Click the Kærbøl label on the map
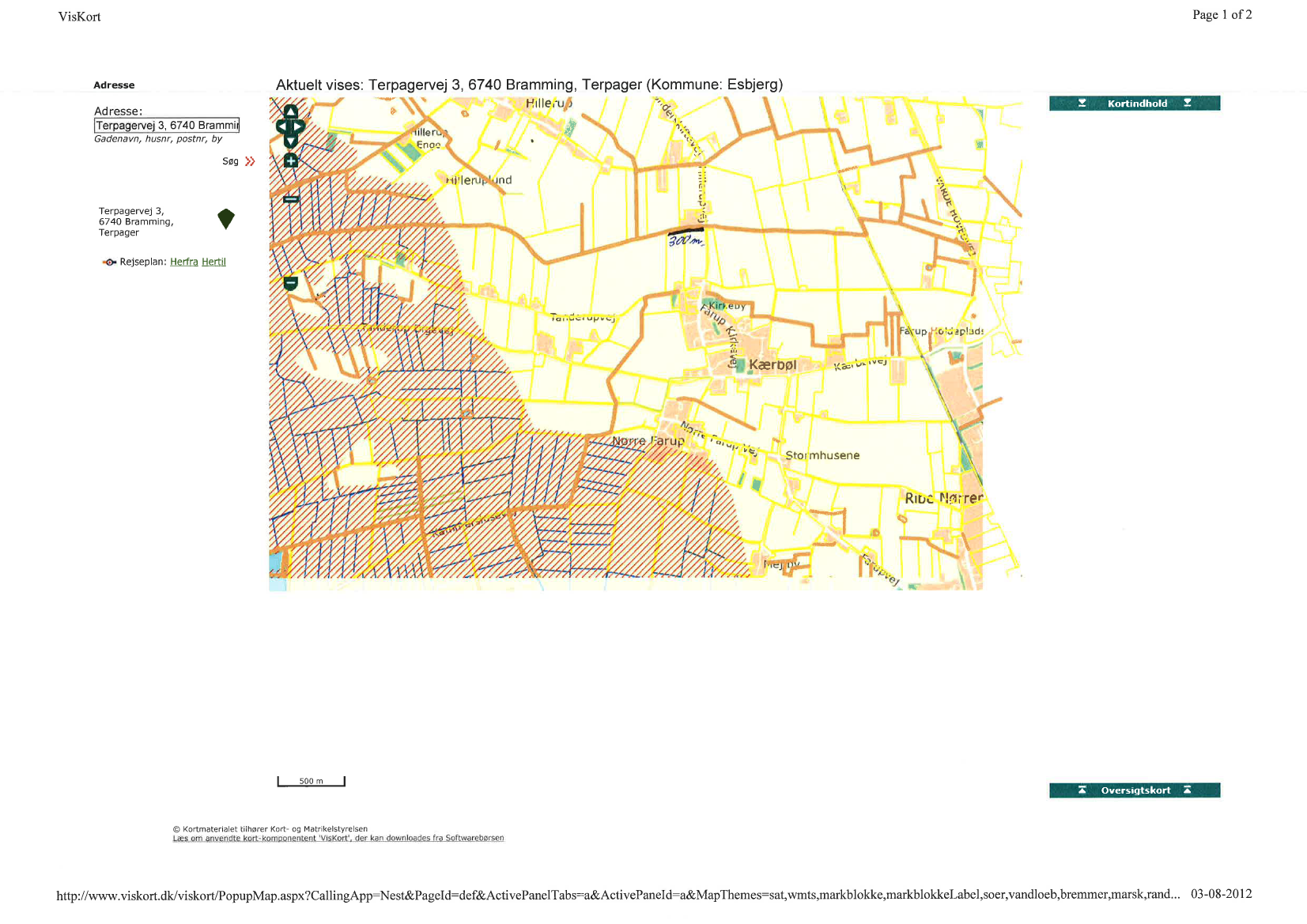 [772, 364]
